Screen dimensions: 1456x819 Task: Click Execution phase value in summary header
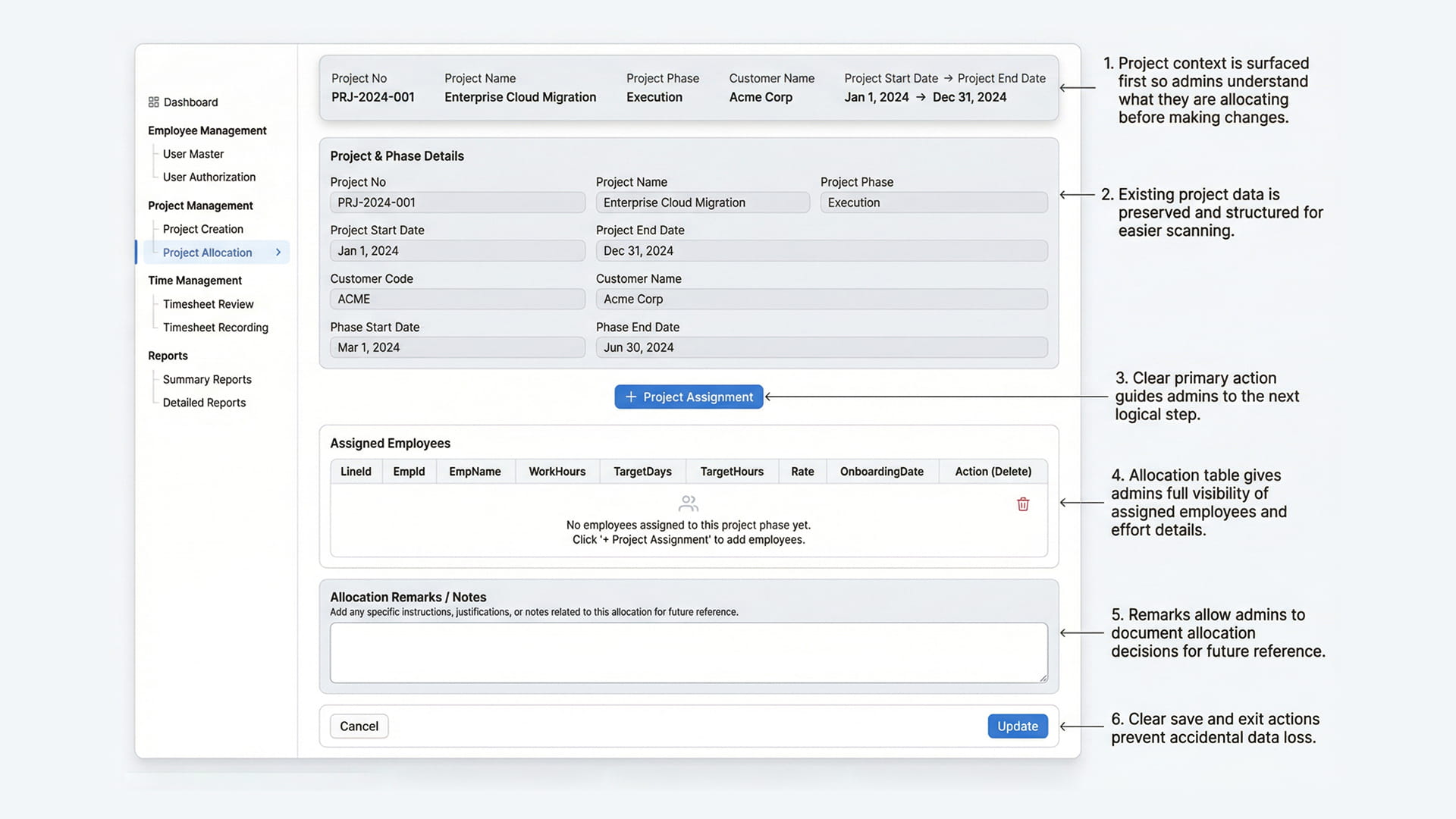tap(654, 97)
